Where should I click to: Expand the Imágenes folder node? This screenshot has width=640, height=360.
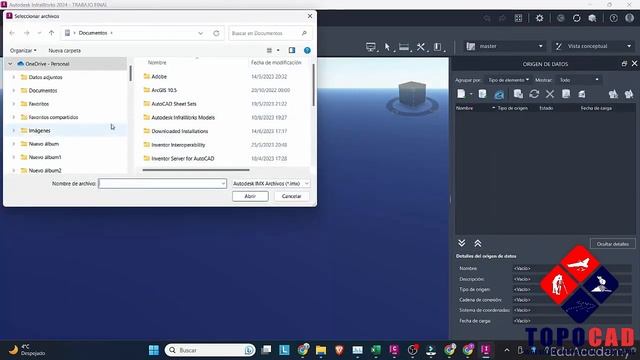pyautogui.click(x=13, y=131)
